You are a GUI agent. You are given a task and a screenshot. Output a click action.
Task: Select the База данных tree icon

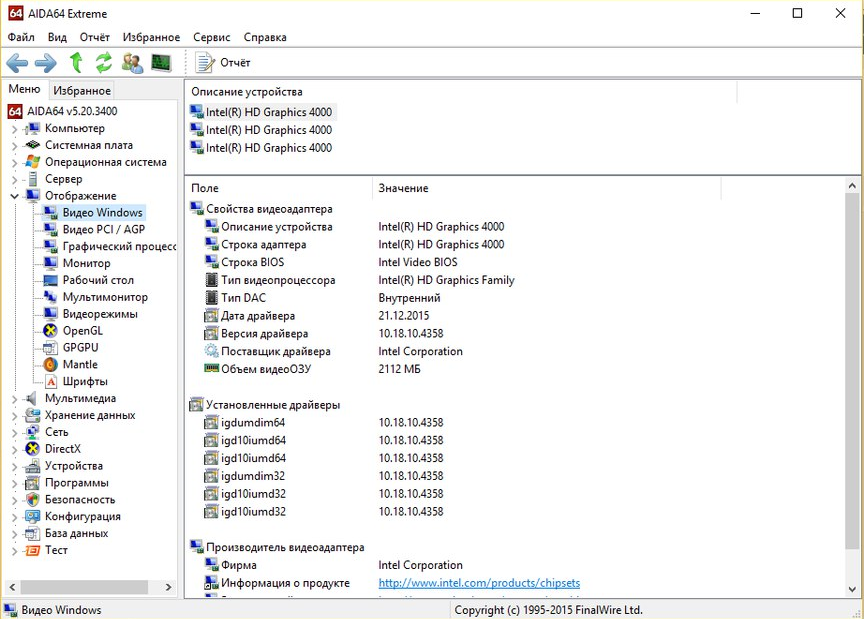pos(33,534)
